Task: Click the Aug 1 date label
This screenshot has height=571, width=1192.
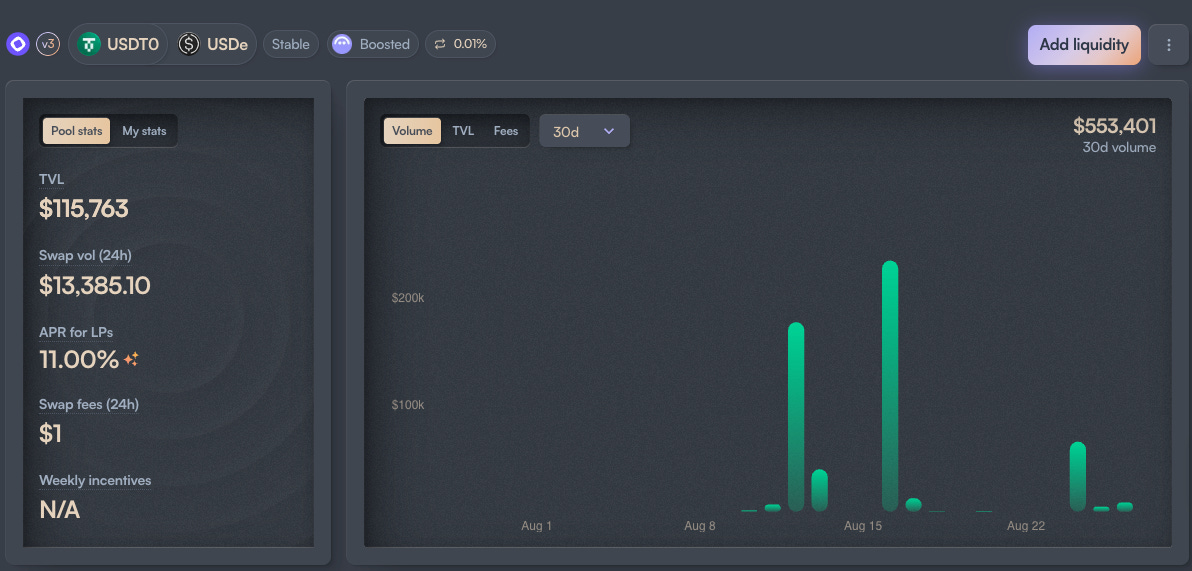Action: pyautogui.click(x=537, y=525)
